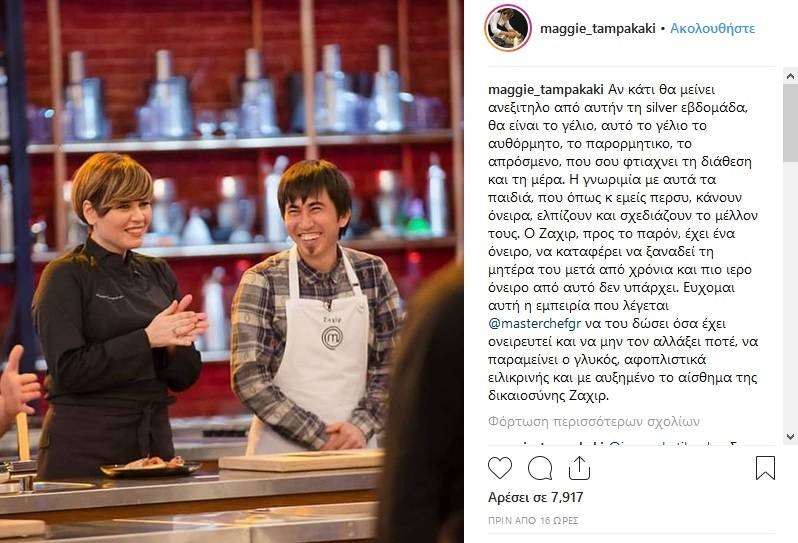Load more comments via Φόρτωση περισσότερων σχολίων

click(x=593, y=421)
